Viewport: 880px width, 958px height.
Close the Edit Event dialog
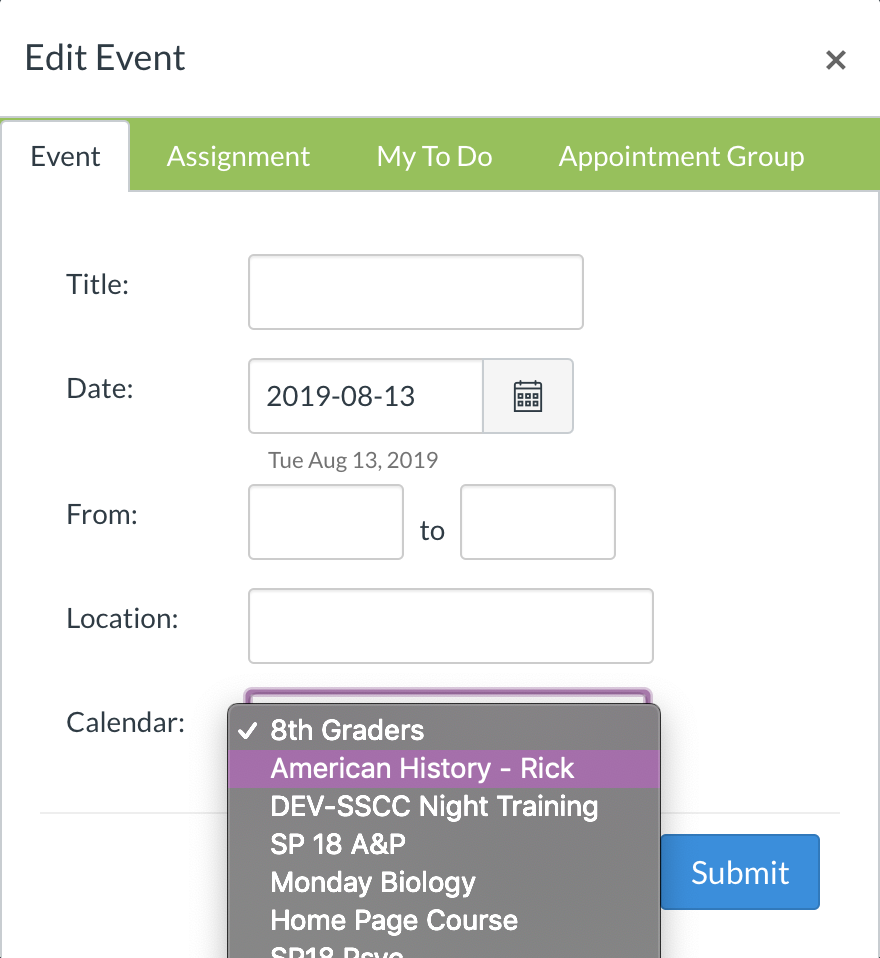(x=836, y=60)
